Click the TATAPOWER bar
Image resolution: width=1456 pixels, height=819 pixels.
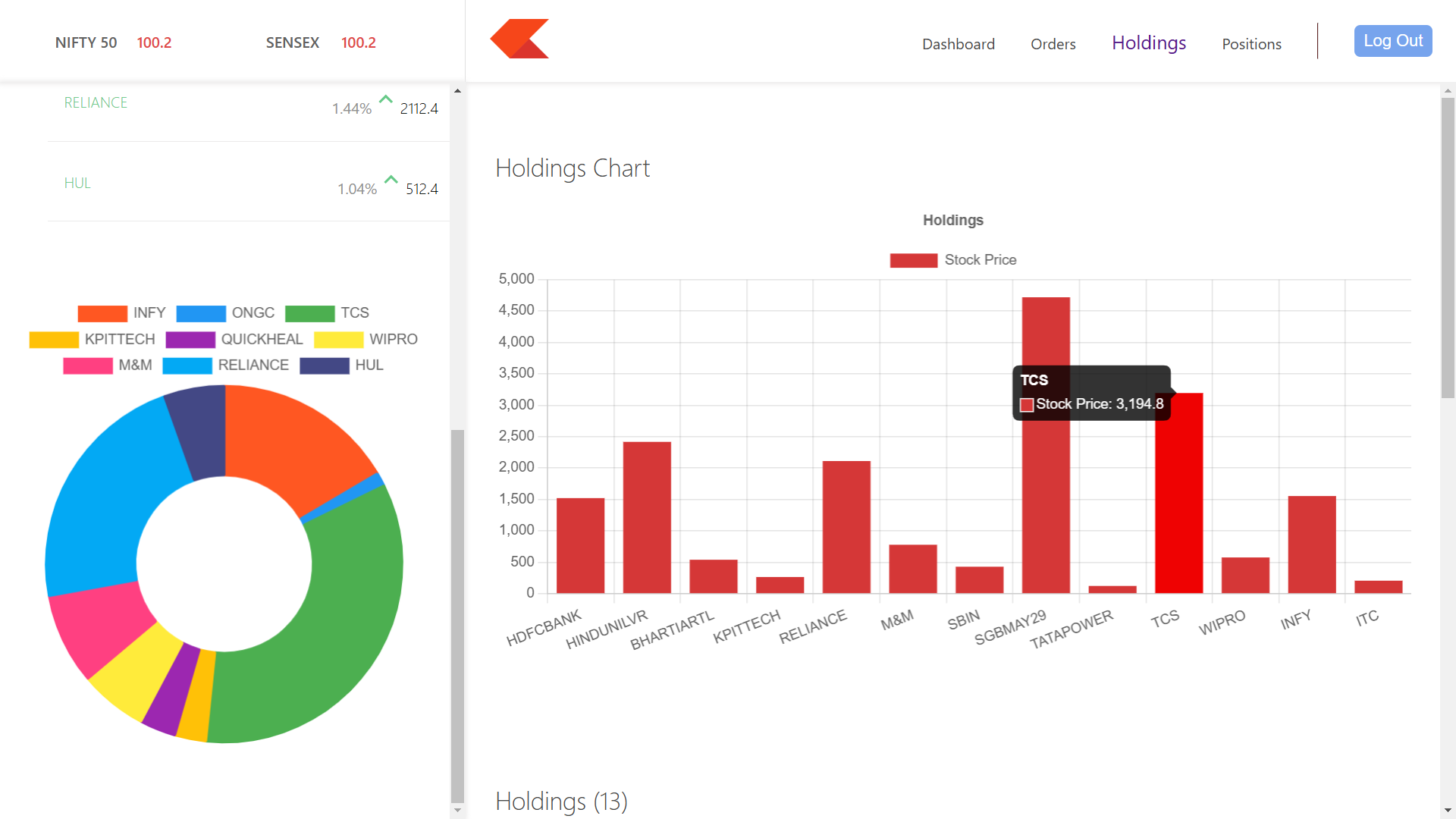[1112, 589]
